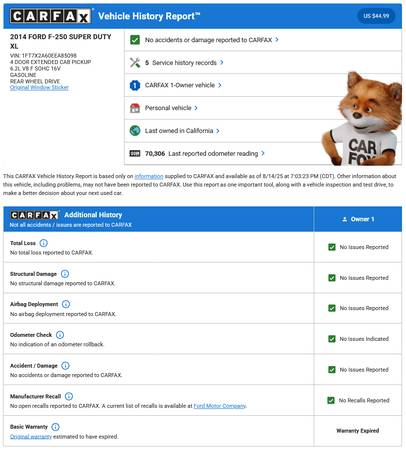Open the Basic Warranty info icon
Image resolution: width=406 pixels, height=450 pixels.
(56, 427)
